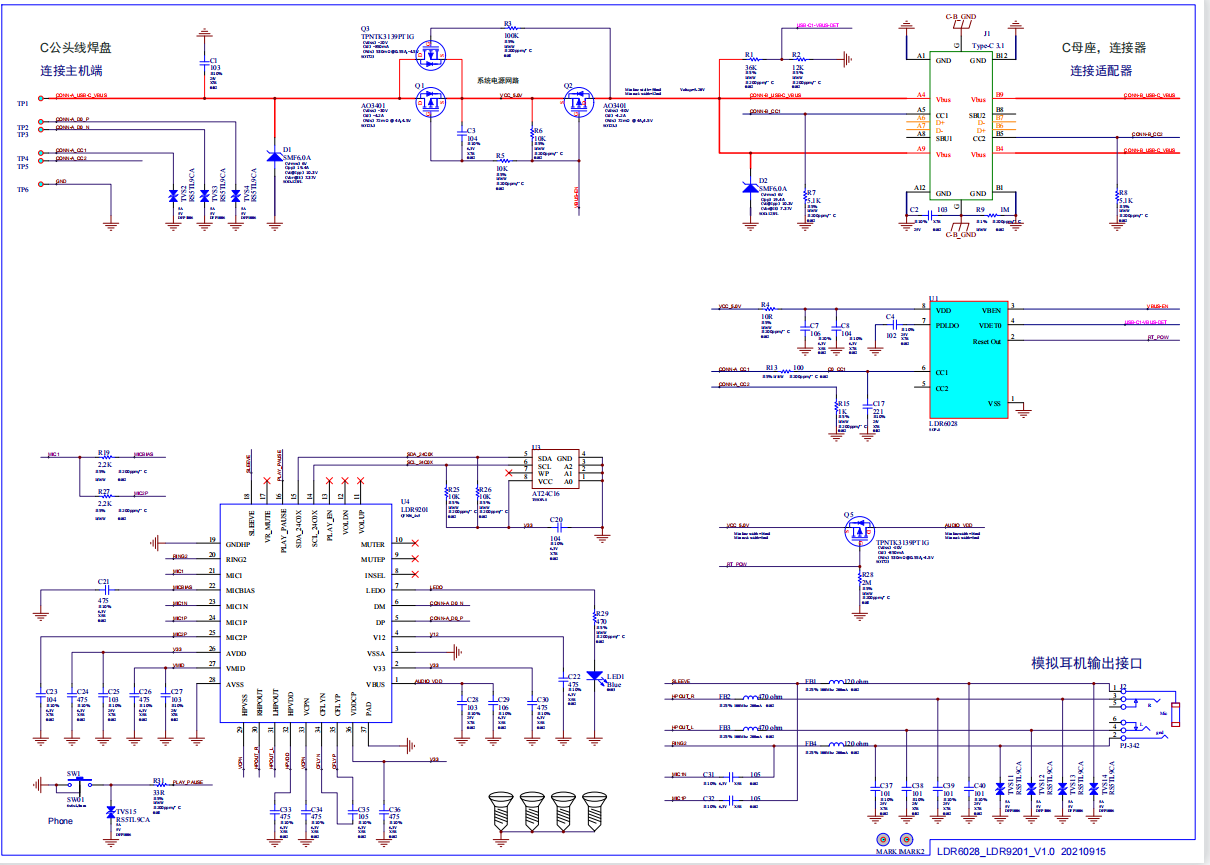Click the "C母座，连接器" heading
Screen dimensions: 1210x865
(1103, 47)
